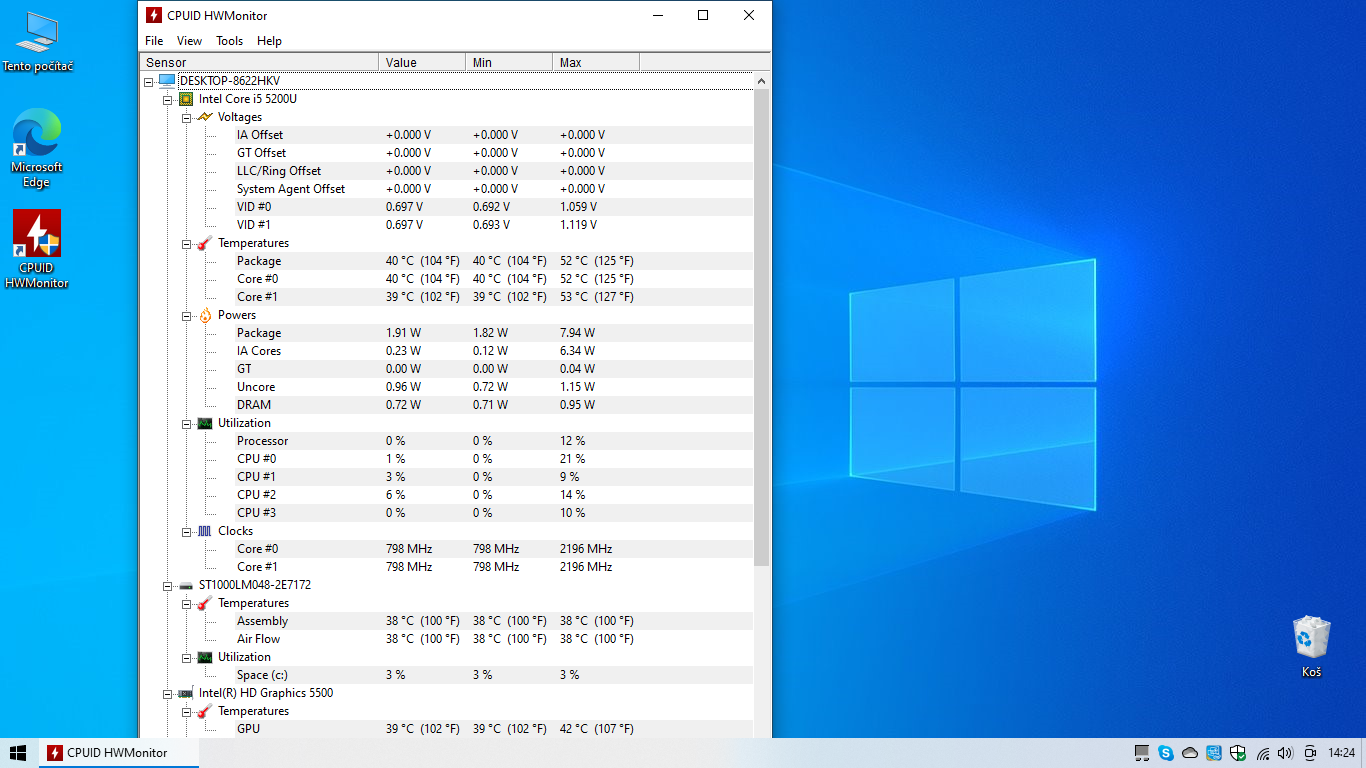Click the Skype icon in system tray
The height and width of the screenshot is (768, 1366).
click(1166, 753)
